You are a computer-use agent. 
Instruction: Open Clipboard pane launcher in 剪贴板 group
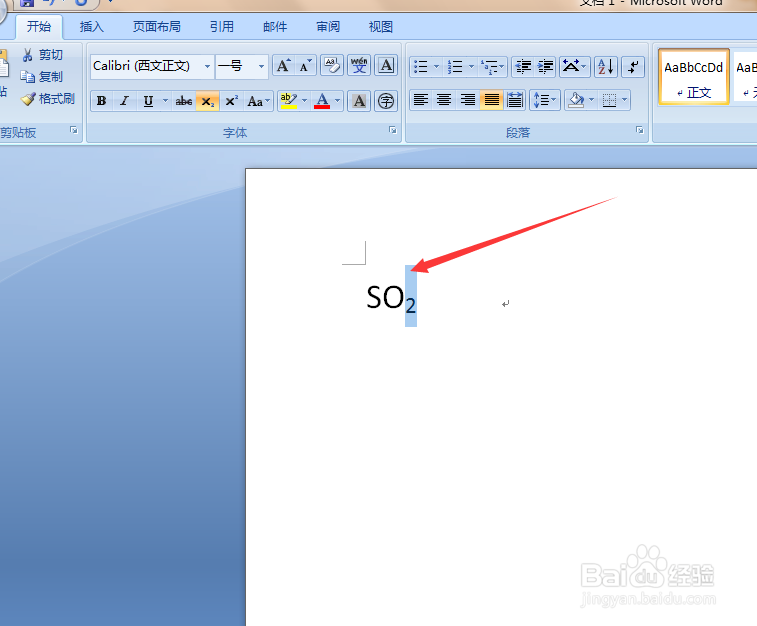[x=74, y=130]
